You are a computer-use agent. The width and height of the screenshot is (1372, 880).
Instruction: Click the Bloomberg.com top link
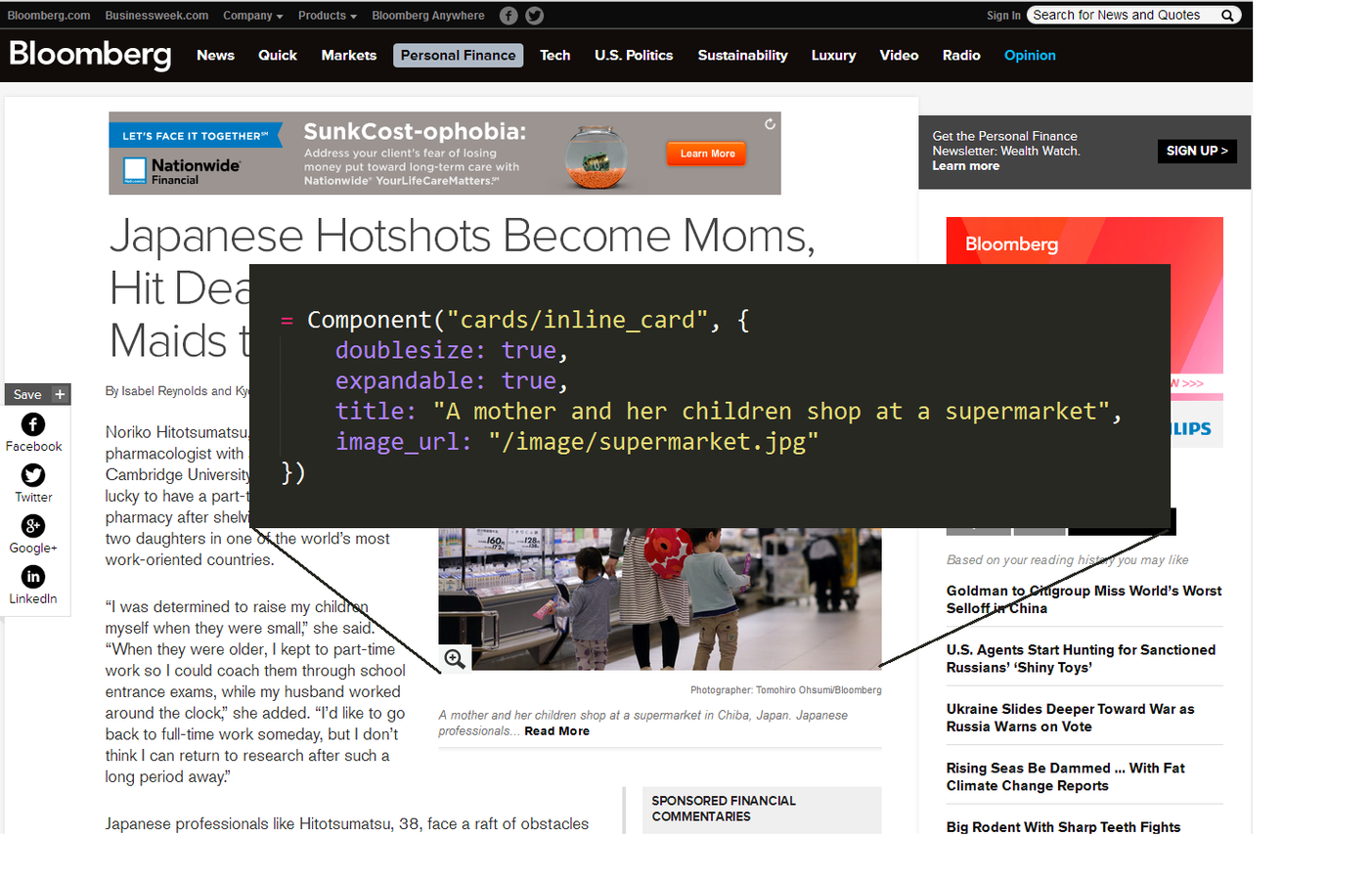[x=49, y=16]
